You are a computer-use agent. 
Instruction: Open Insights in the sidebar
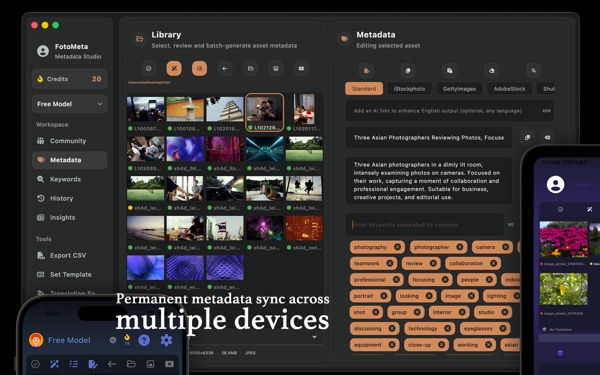pyautogui.click(x=69, y=217)
